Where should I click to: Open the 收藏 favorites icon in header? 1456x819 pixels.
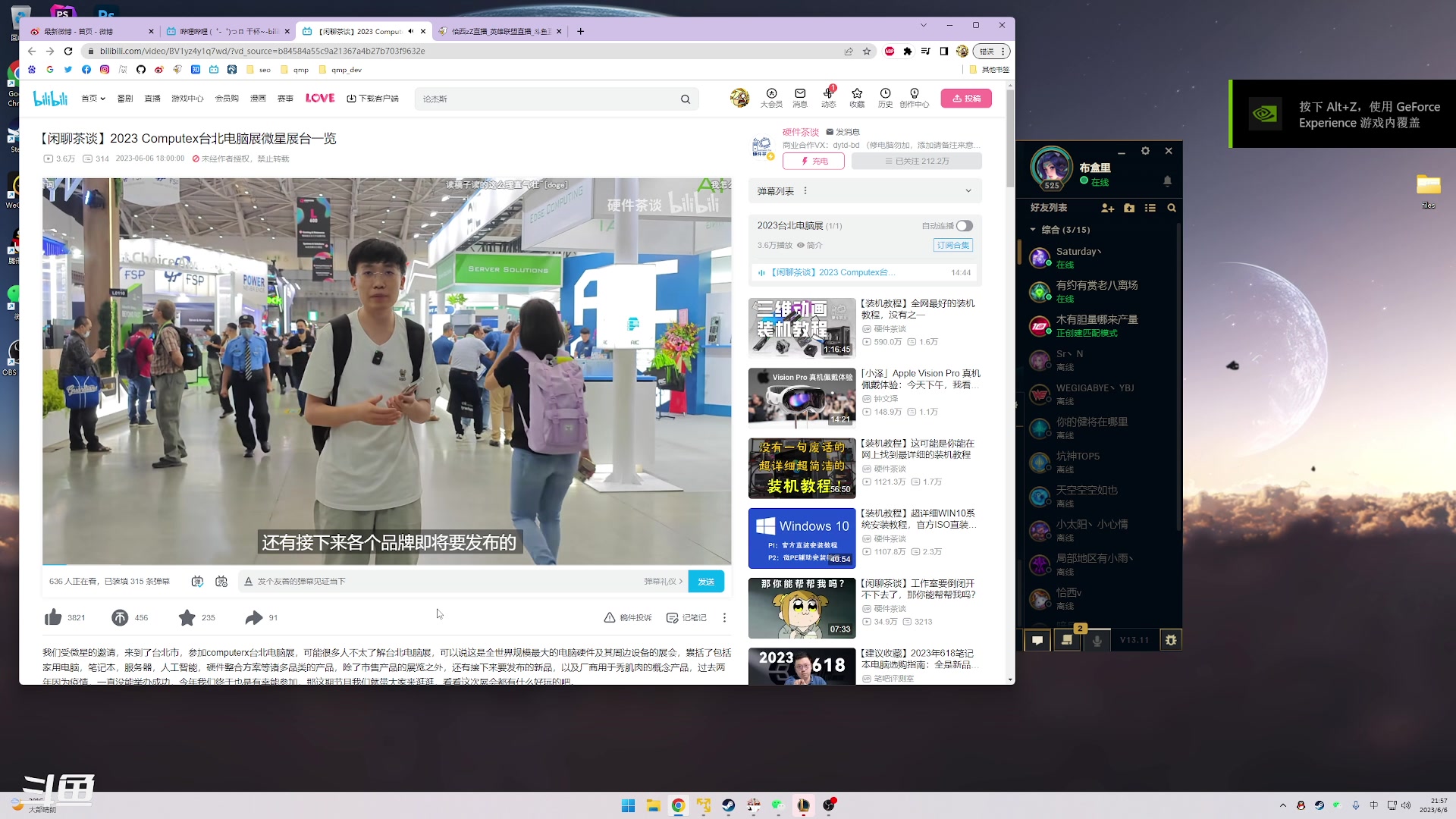857,98
